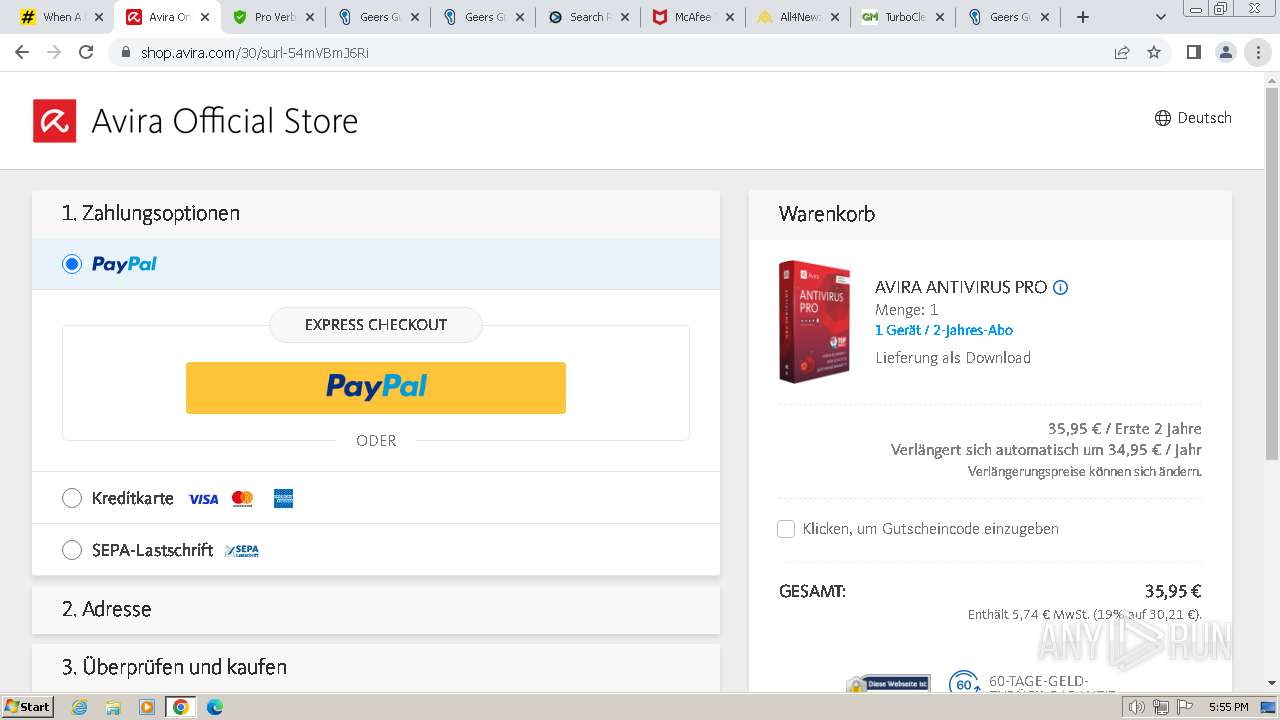Image resolution: width=1280 pixels, height=720 pixels.
Task: Select the Kreditkarte radio button
Action: click(x=72, y=498)
